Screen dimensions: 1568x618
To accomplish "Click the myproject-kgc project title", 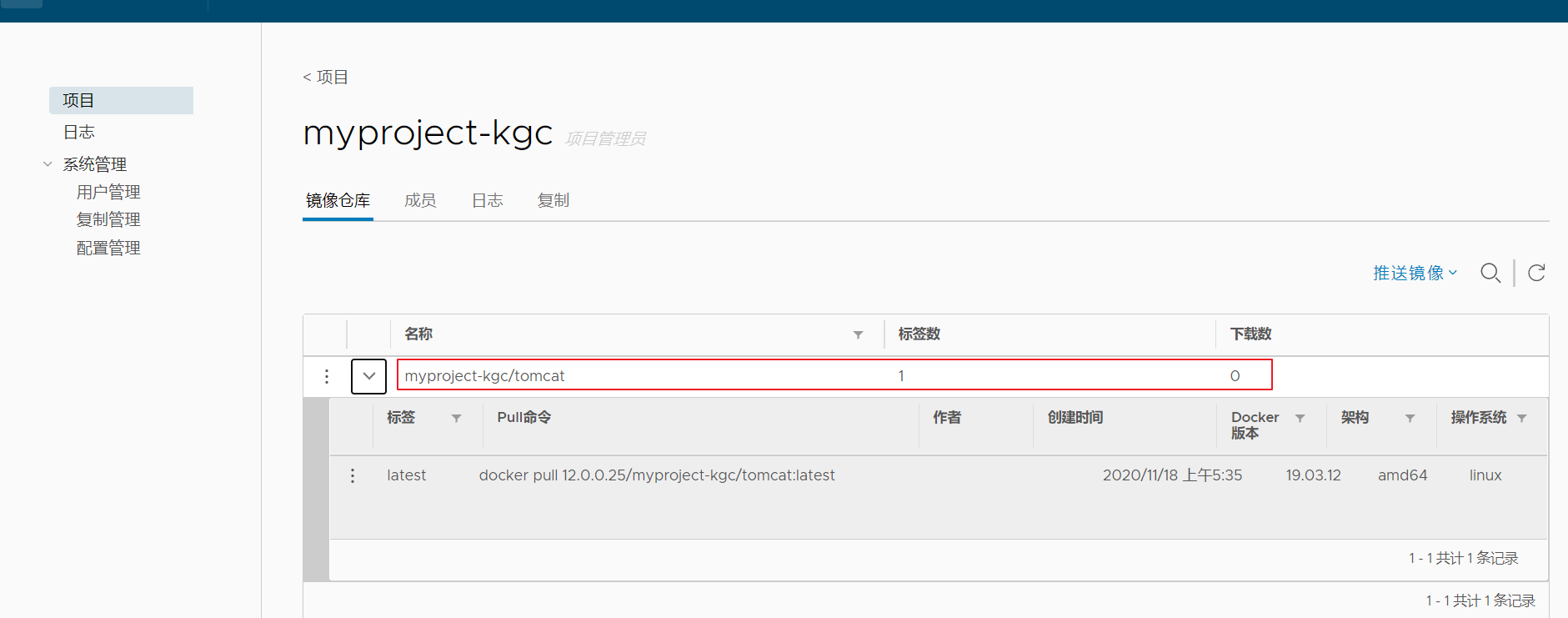I will [428, 133].
